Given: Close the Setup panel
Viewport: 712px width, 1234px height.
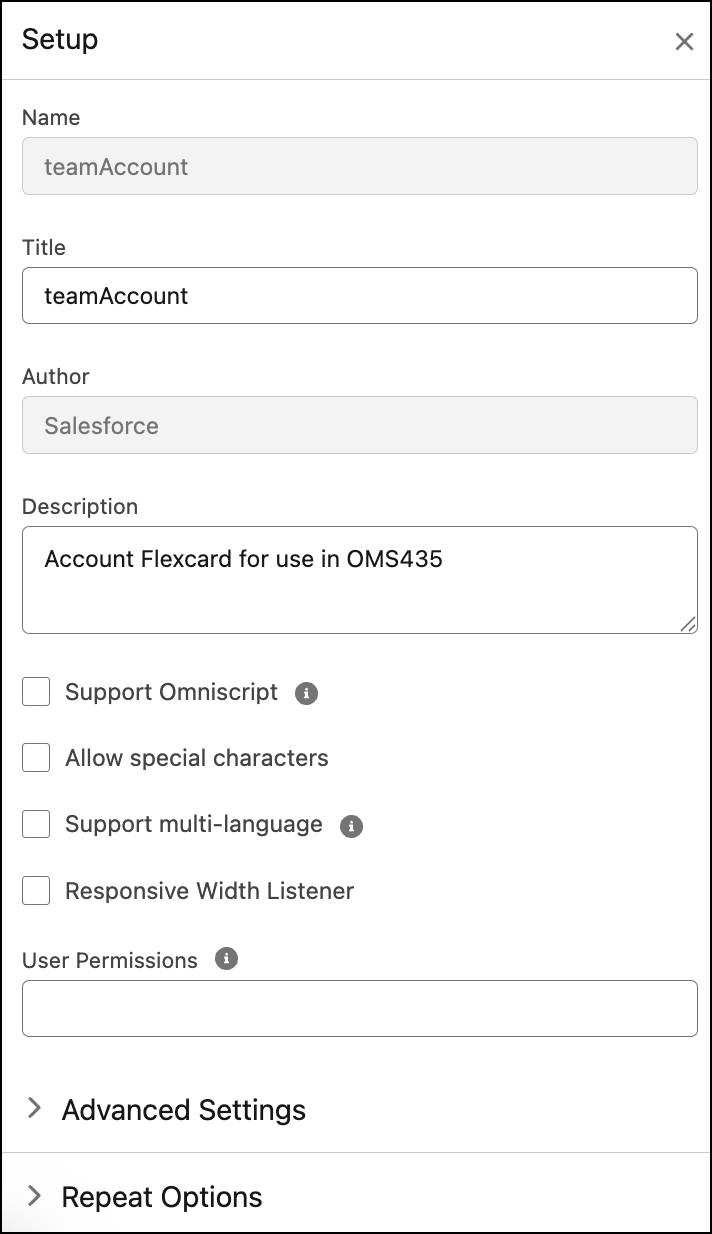Looking at the screenshot, I should pyautogui.click(x=684, y=42).
